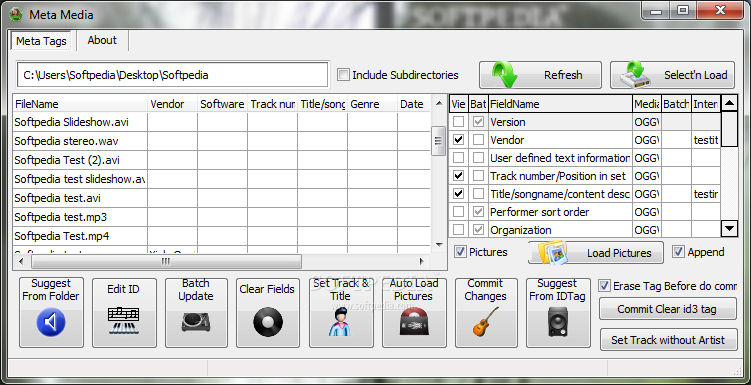Select Softpedia Slideshow.avi file row
Viewport: 751px width, 385px height.
coord(80,122)
